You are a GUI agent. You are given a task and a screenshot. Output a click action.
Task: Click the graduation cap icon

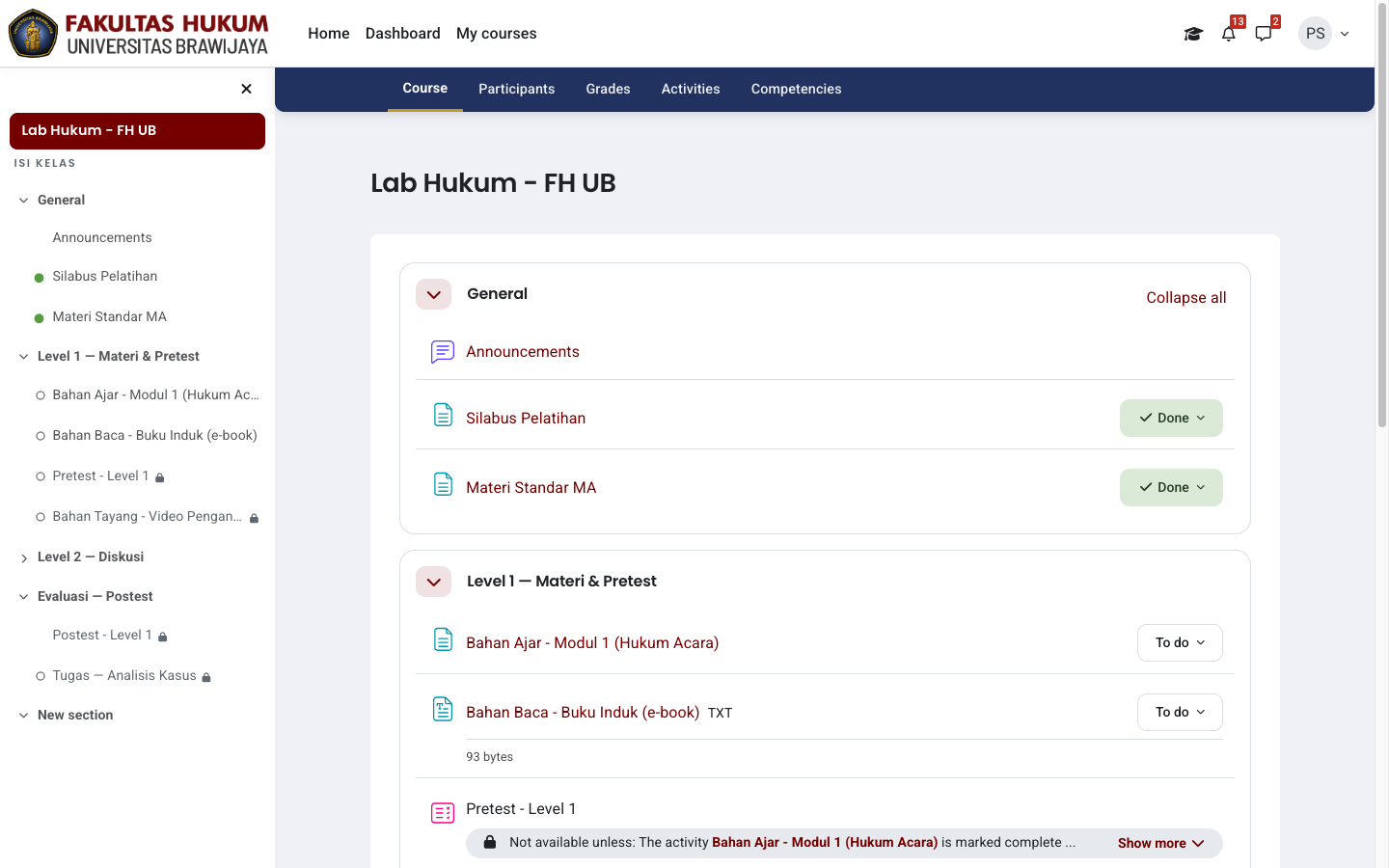click(x=1193, y=34)
